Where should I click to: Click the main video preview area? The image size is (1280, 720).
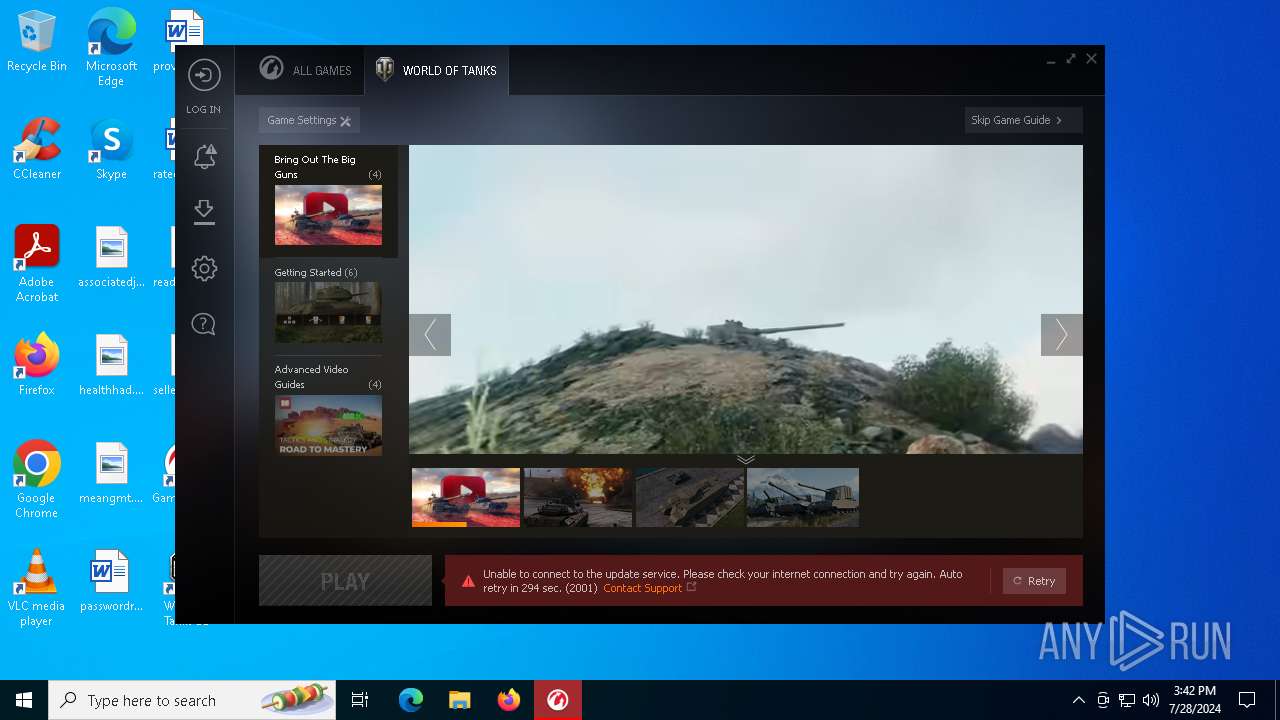pos(745,299)
